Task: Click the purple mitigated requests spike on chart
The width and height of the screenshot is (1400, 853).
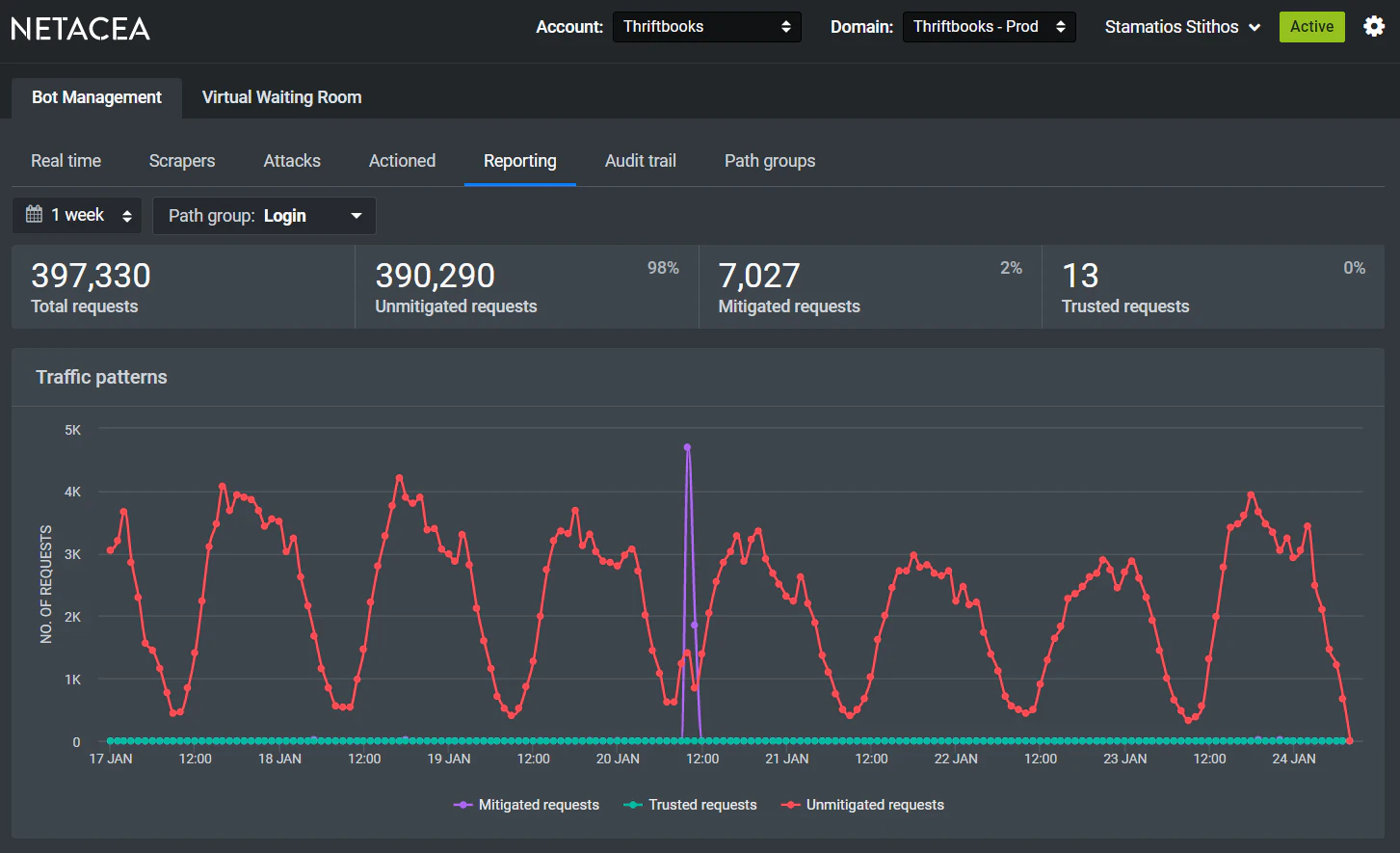Action: (x=687, y=446)
